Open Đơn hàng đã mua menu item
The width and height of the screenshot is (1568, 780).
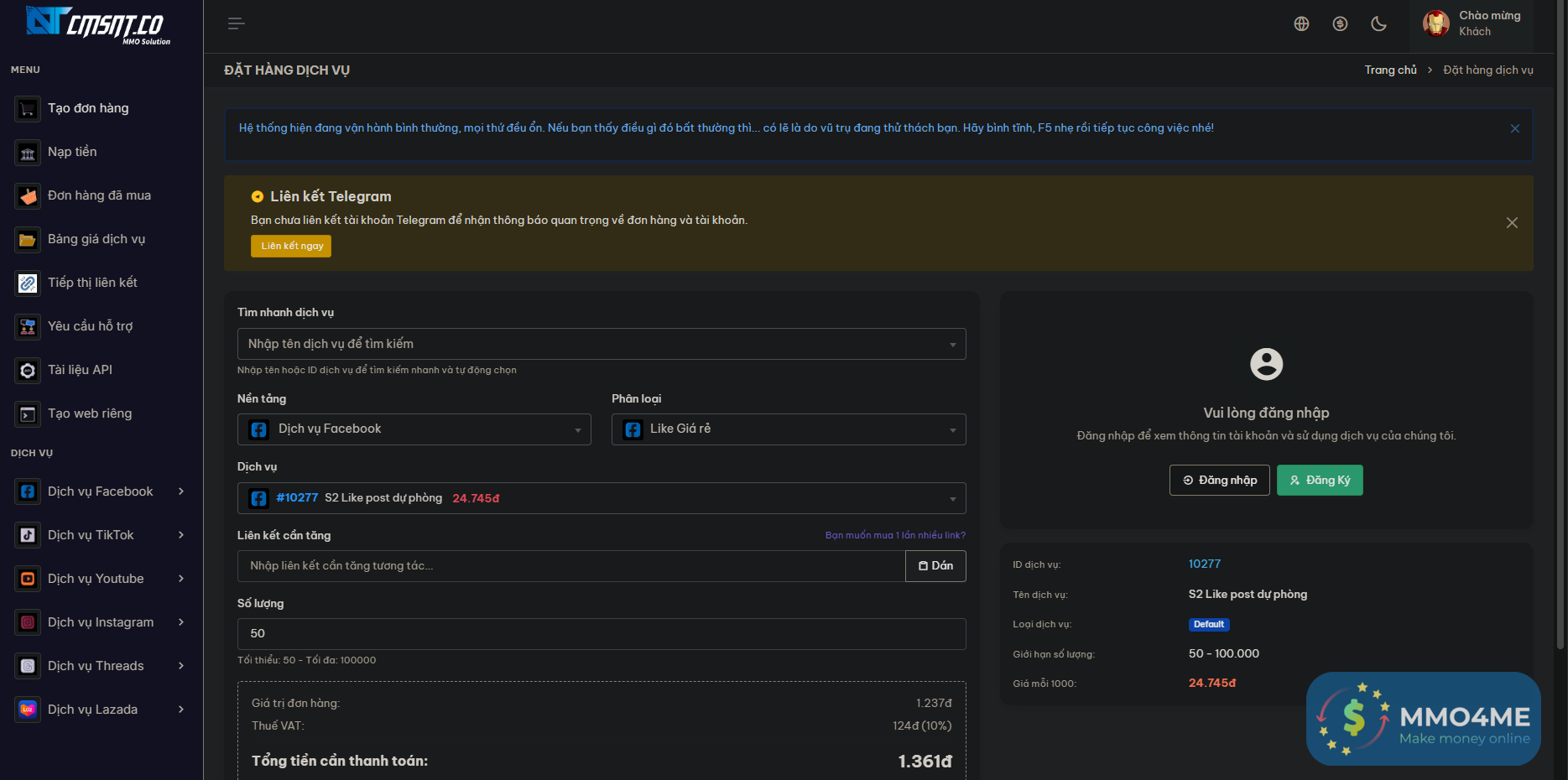(x=99, y=195)
